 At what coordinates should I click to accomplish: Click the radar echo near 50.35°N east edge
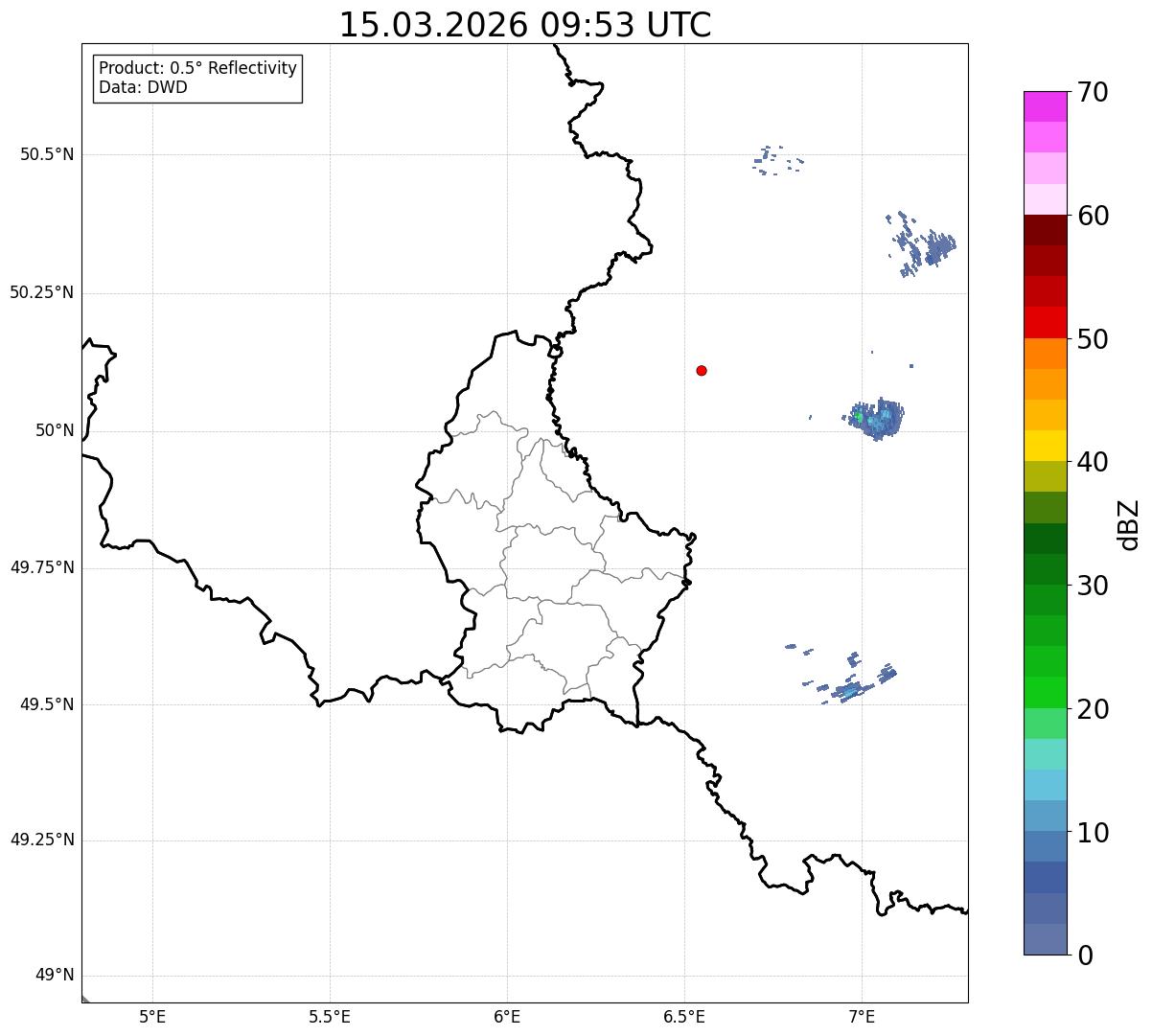click(922, 244)
